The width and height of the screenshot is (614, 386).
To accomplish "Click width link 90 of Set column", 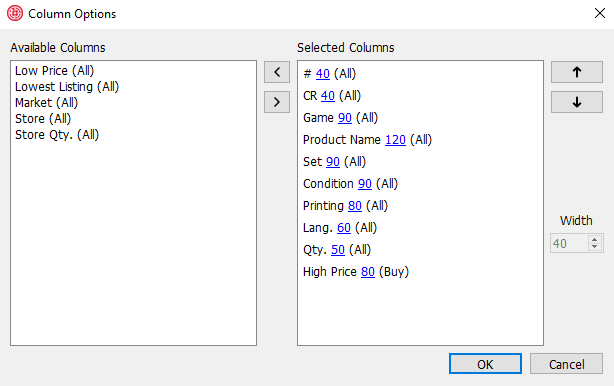I will tap(333, 162).
